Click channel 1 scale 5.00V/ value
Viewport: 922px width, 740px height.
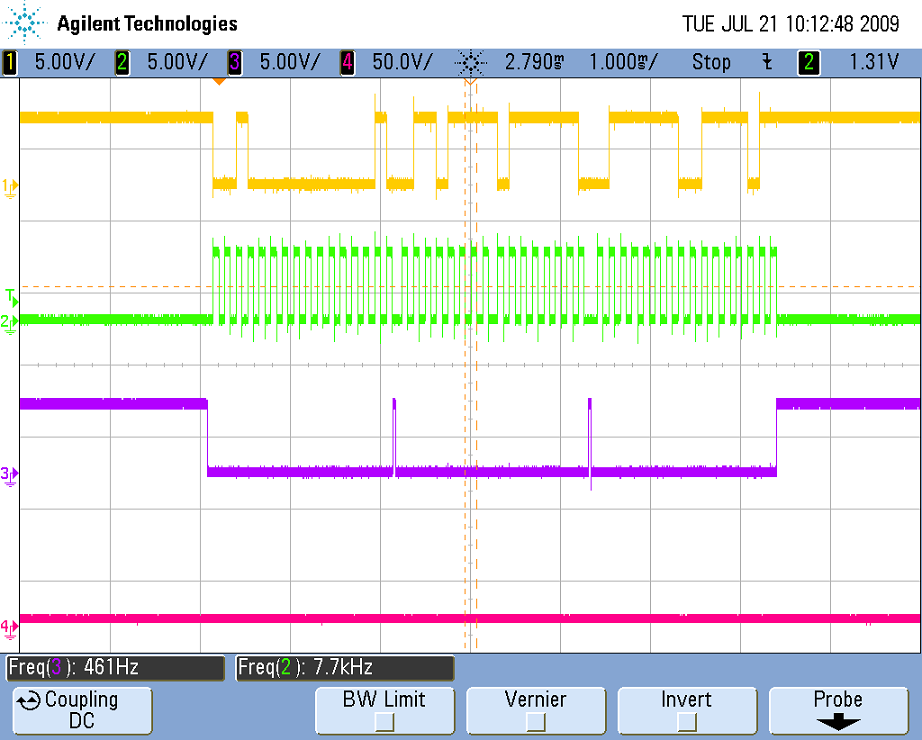coord(64,62)
